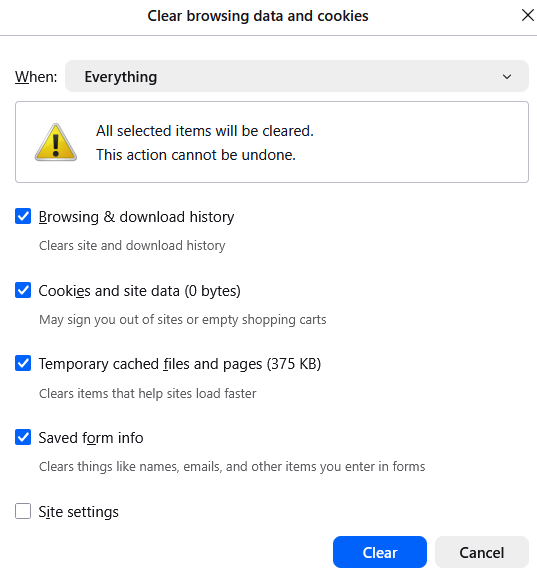Image resolution: width=537 pixels, height=581 pixels.
Task: Click the When: label
Action: pos(36,77)
